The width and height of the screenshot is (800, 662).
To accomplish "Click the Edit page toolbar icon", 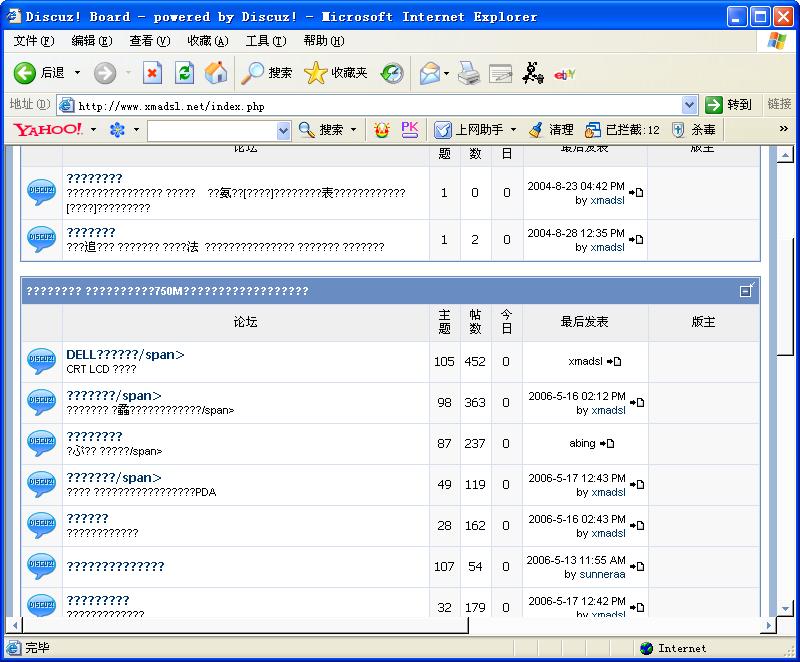I will 501,73.
